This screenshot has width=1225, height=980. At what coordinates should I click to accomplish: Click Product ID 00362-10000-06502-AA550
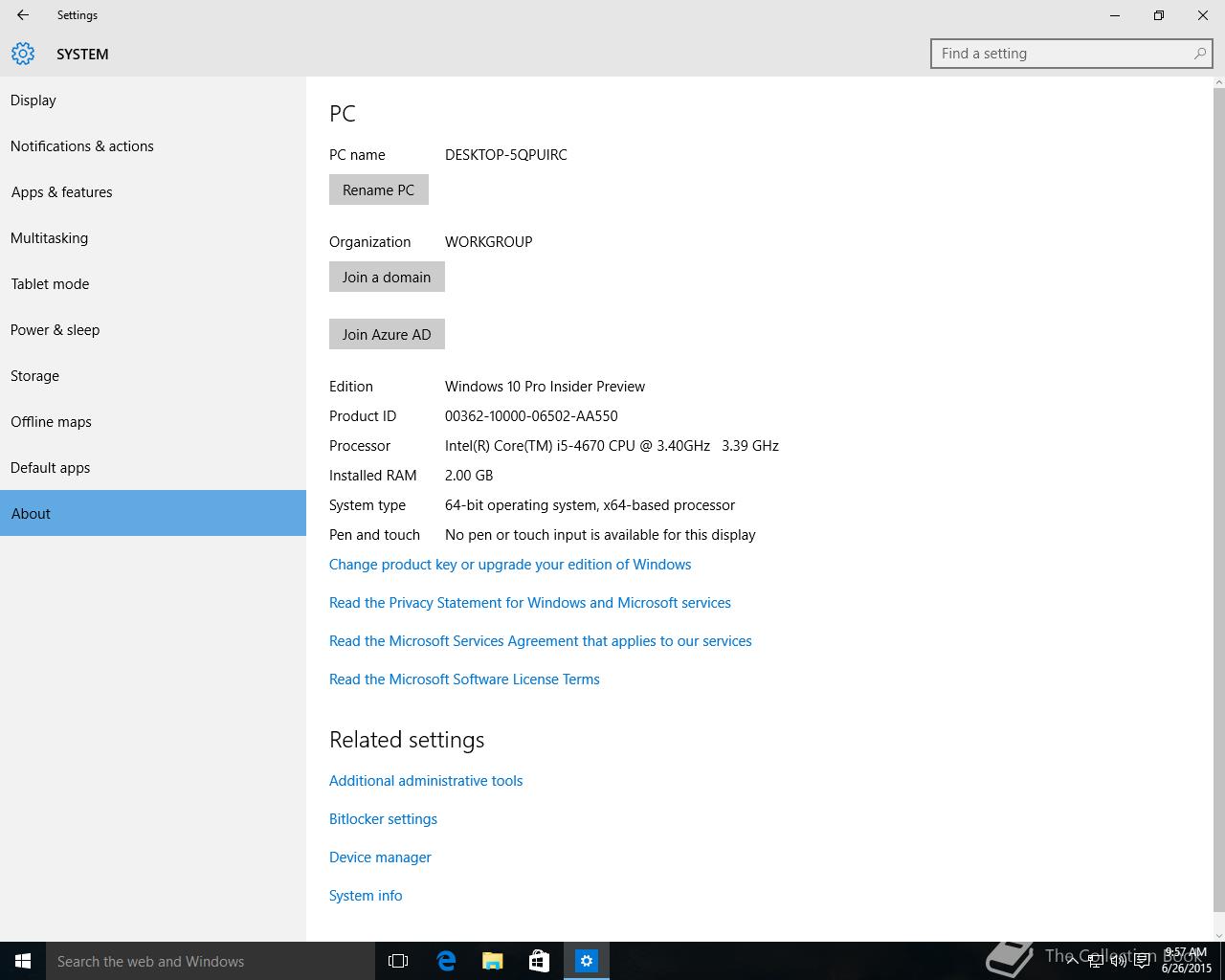(531, 416)
